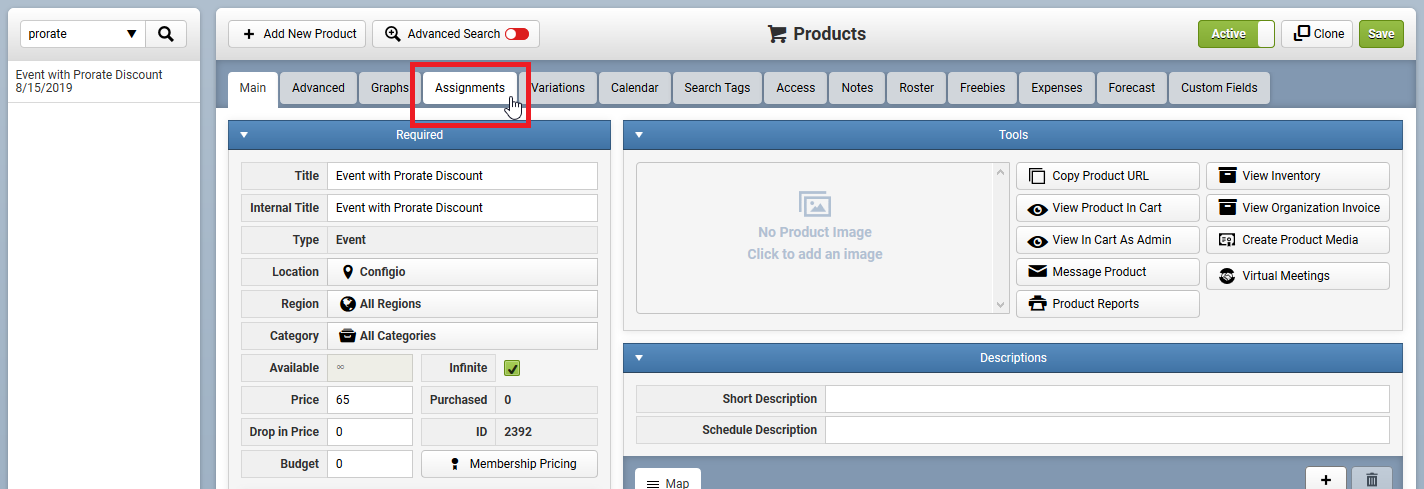The image size is (1424, 489).
Task: Click View In Cart As Admin
Action: point(1108,240)
